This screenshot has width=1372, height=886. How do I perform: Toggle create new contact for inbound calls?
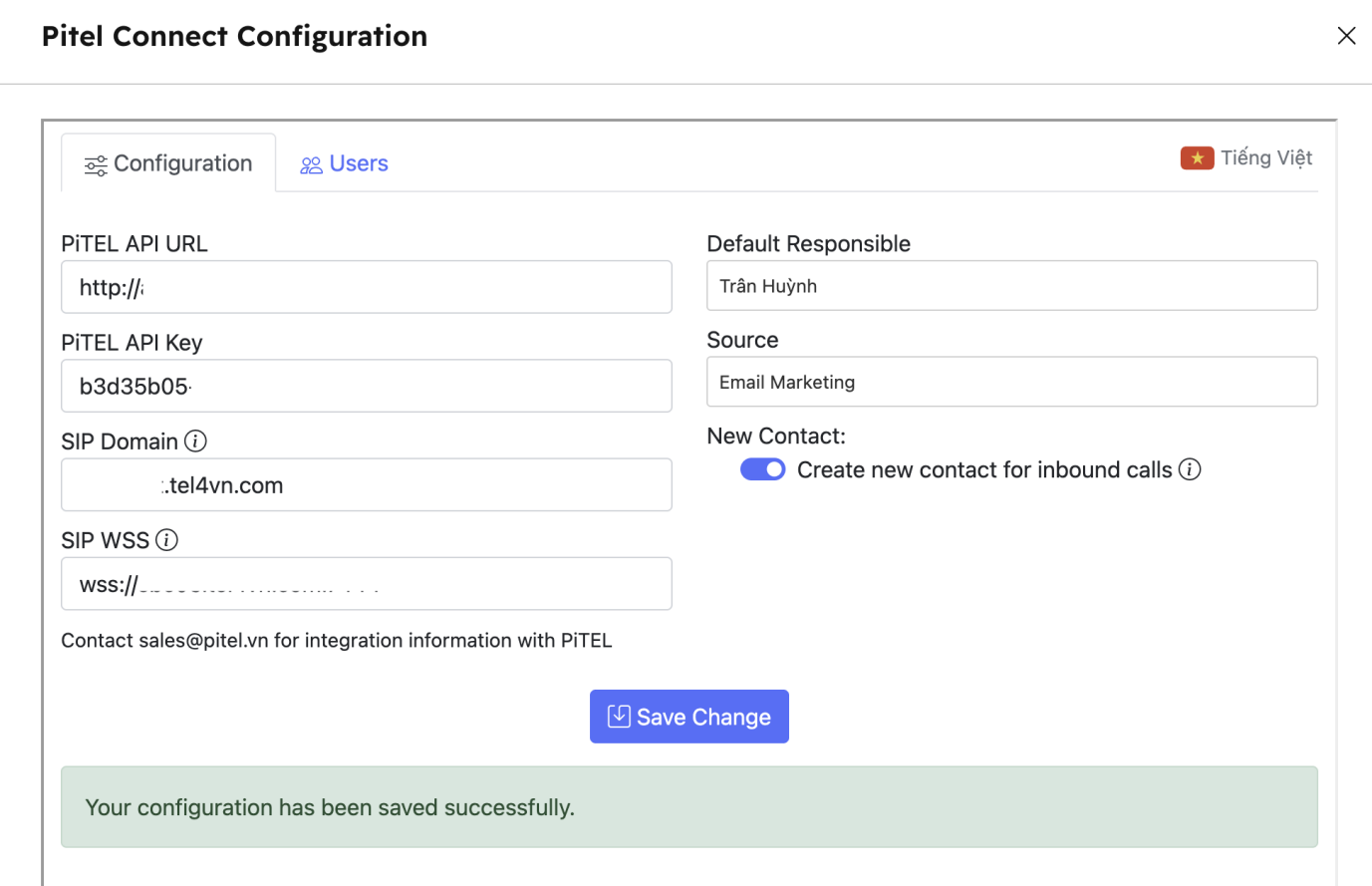[762, 469]
